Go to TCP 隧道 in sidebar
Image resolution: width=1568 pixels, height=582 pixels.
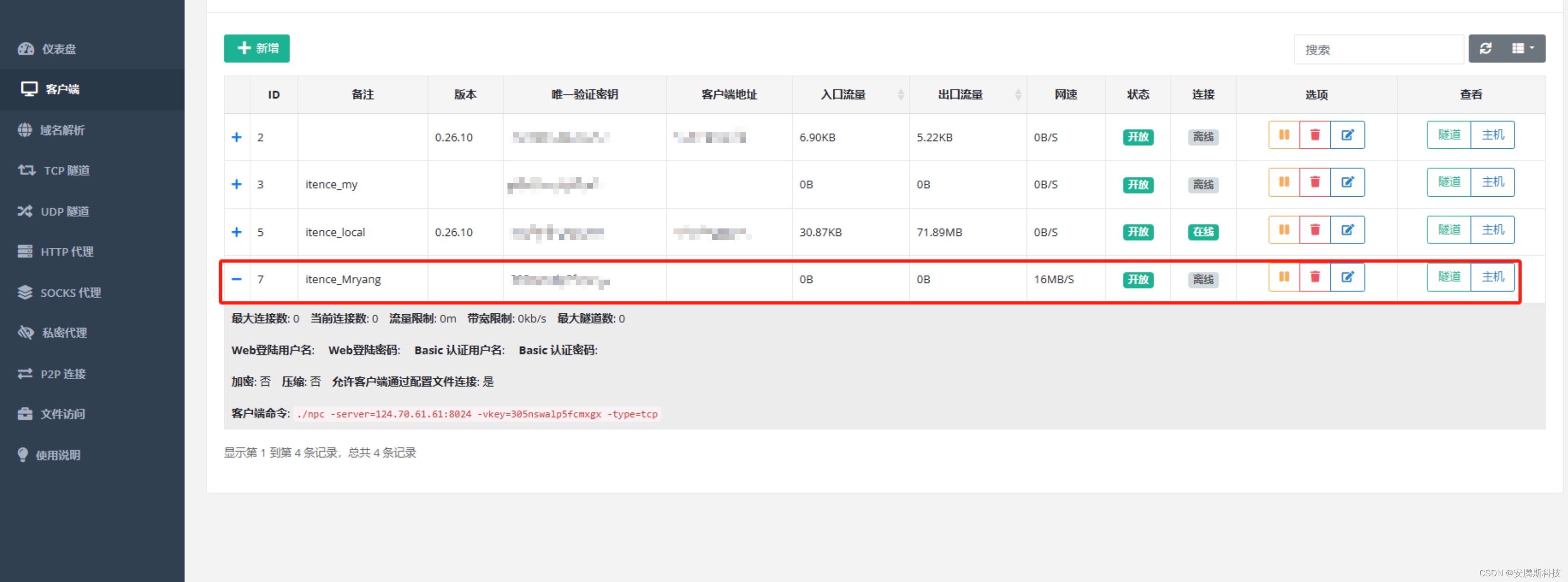66,171
